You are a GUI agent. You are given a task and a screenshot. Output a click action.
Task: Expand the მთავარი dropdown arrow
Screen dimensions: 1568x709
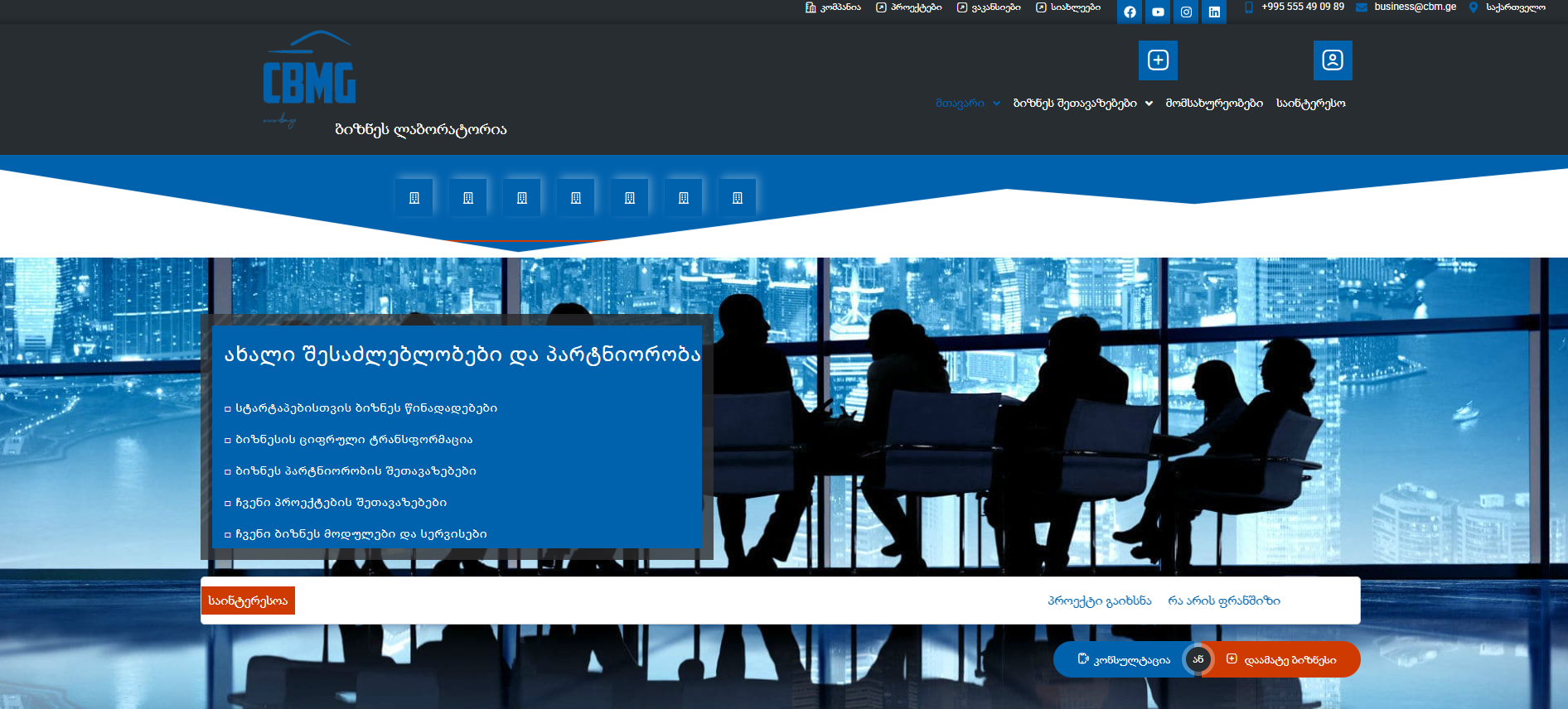(996, 104)
